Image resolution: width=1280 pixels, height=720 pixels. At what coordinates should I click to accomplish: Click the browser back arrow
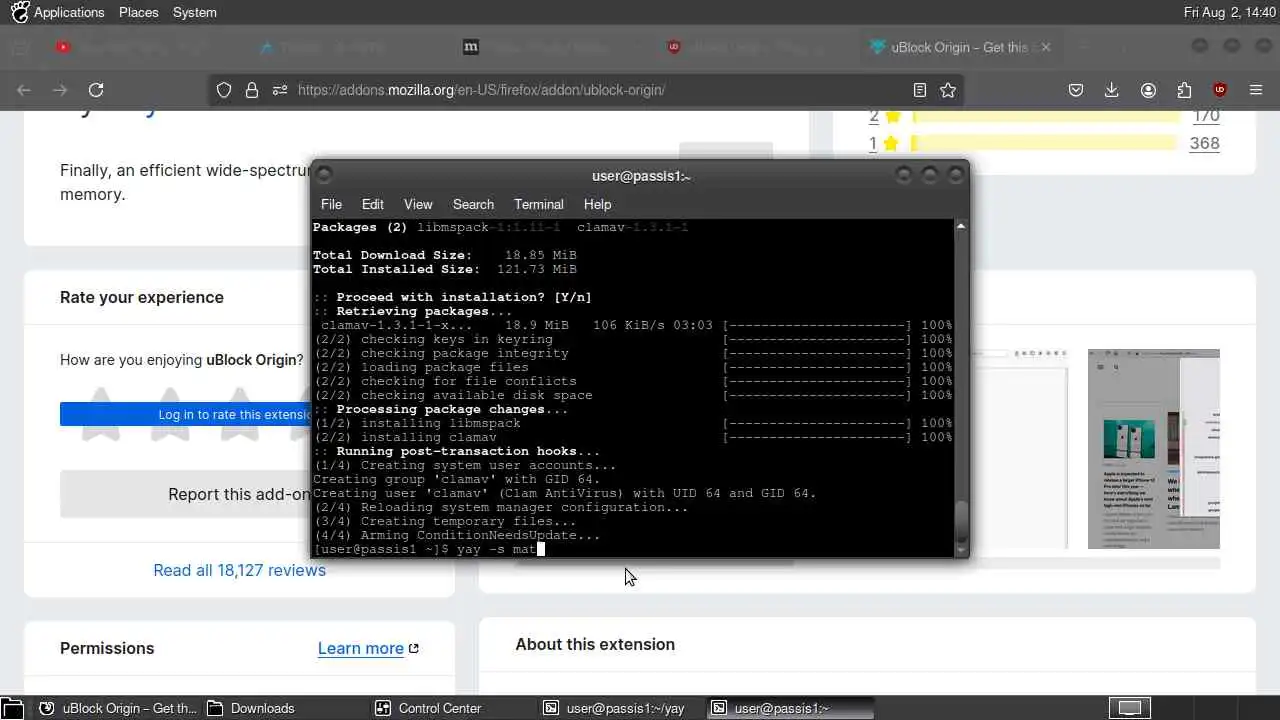pyautogui.click(x=24, y=90)
